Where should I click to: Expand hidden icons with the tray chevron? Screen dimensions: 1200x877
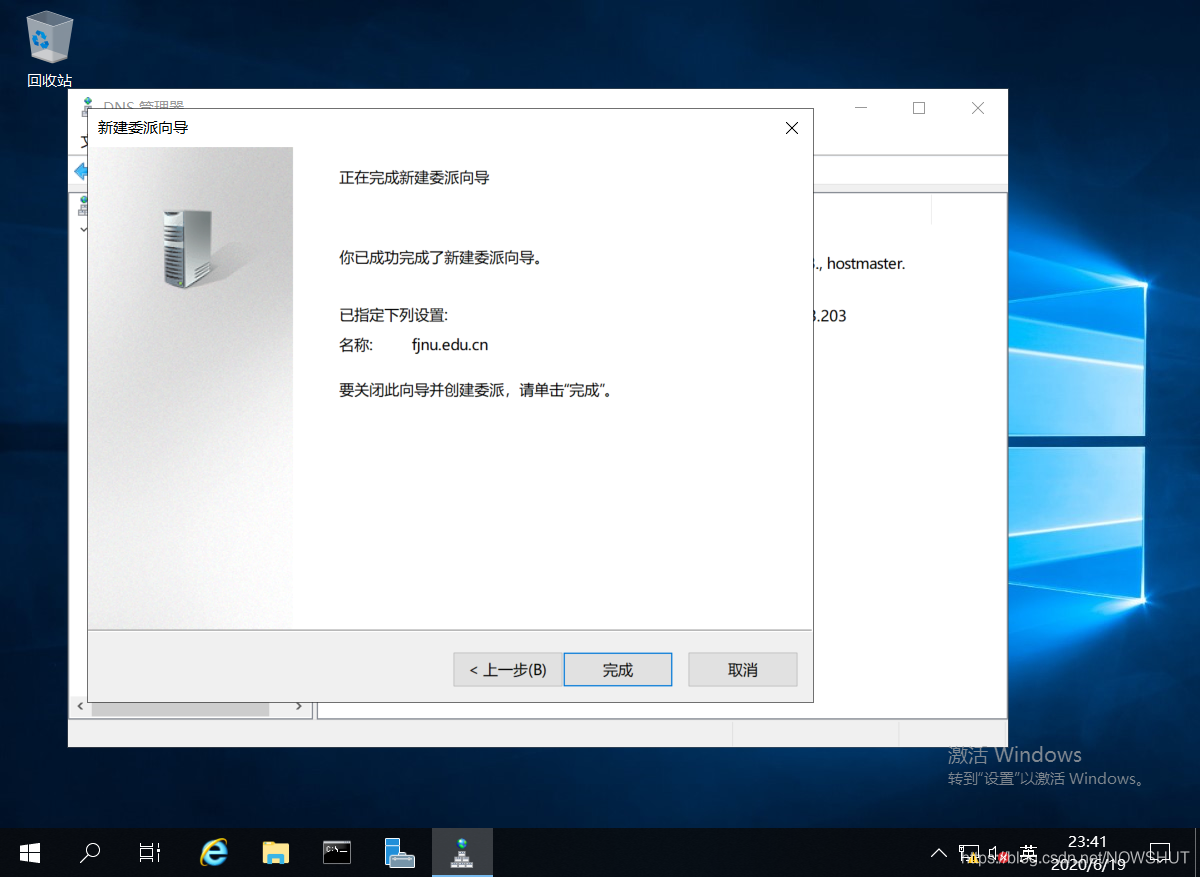[938, 852]
